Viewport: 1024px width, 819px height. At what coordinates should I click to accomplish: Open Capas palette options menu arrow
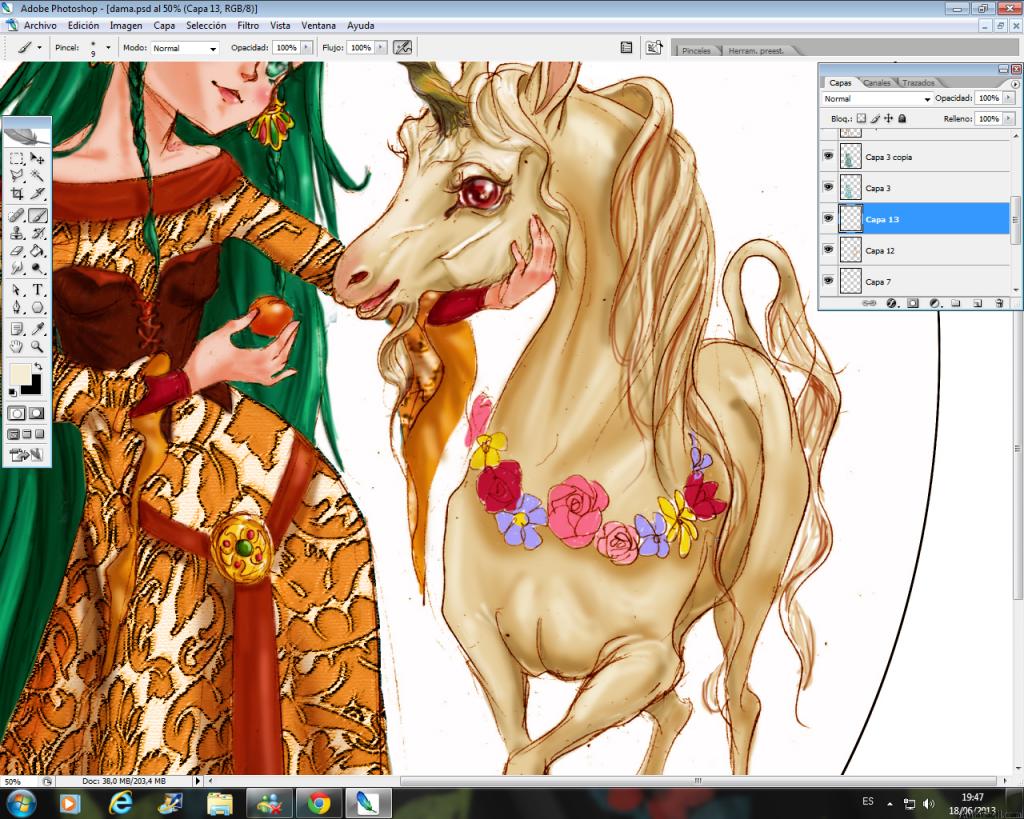1015,84
